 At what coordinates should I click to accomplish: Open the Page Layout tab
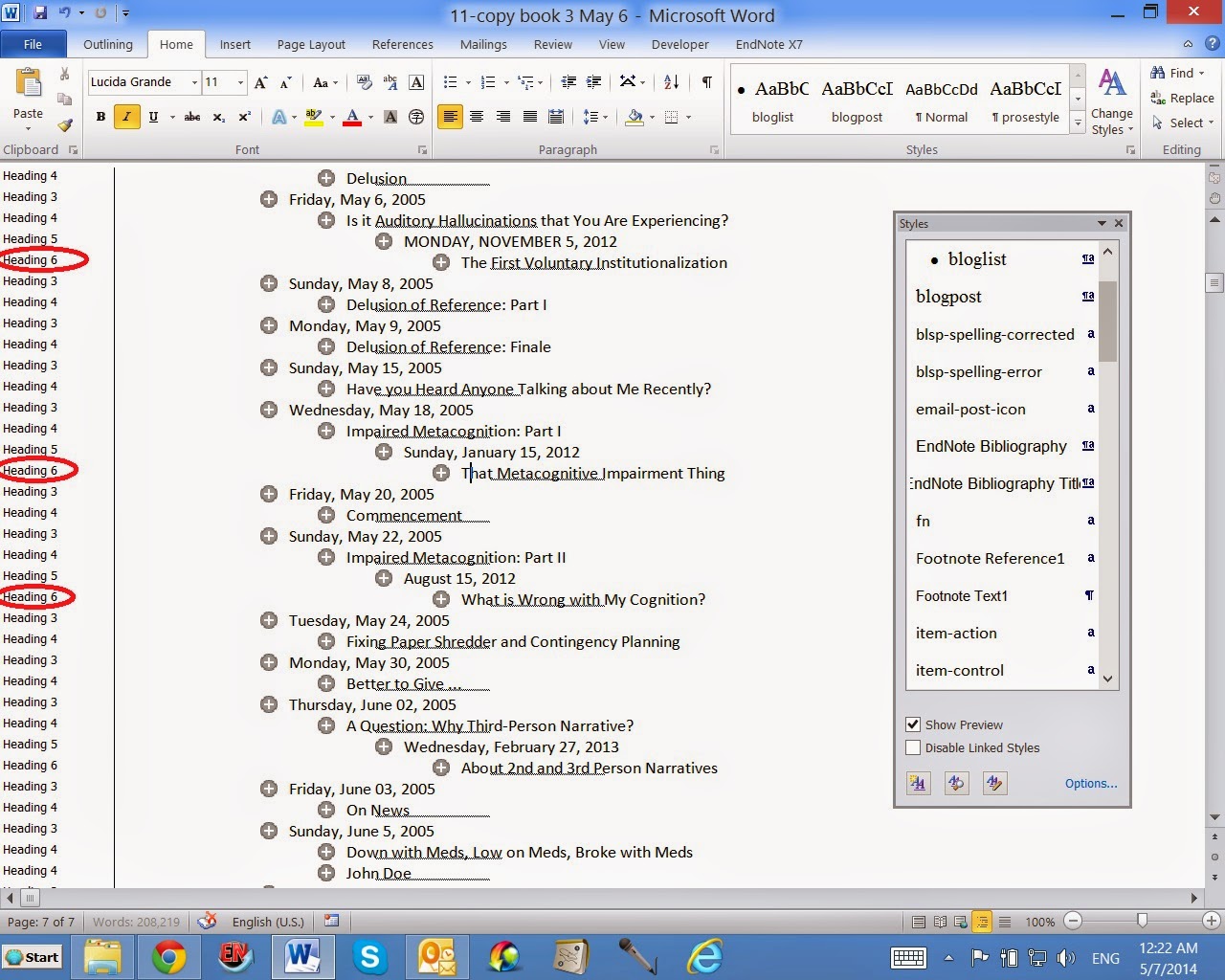click(x=311, y=44)
